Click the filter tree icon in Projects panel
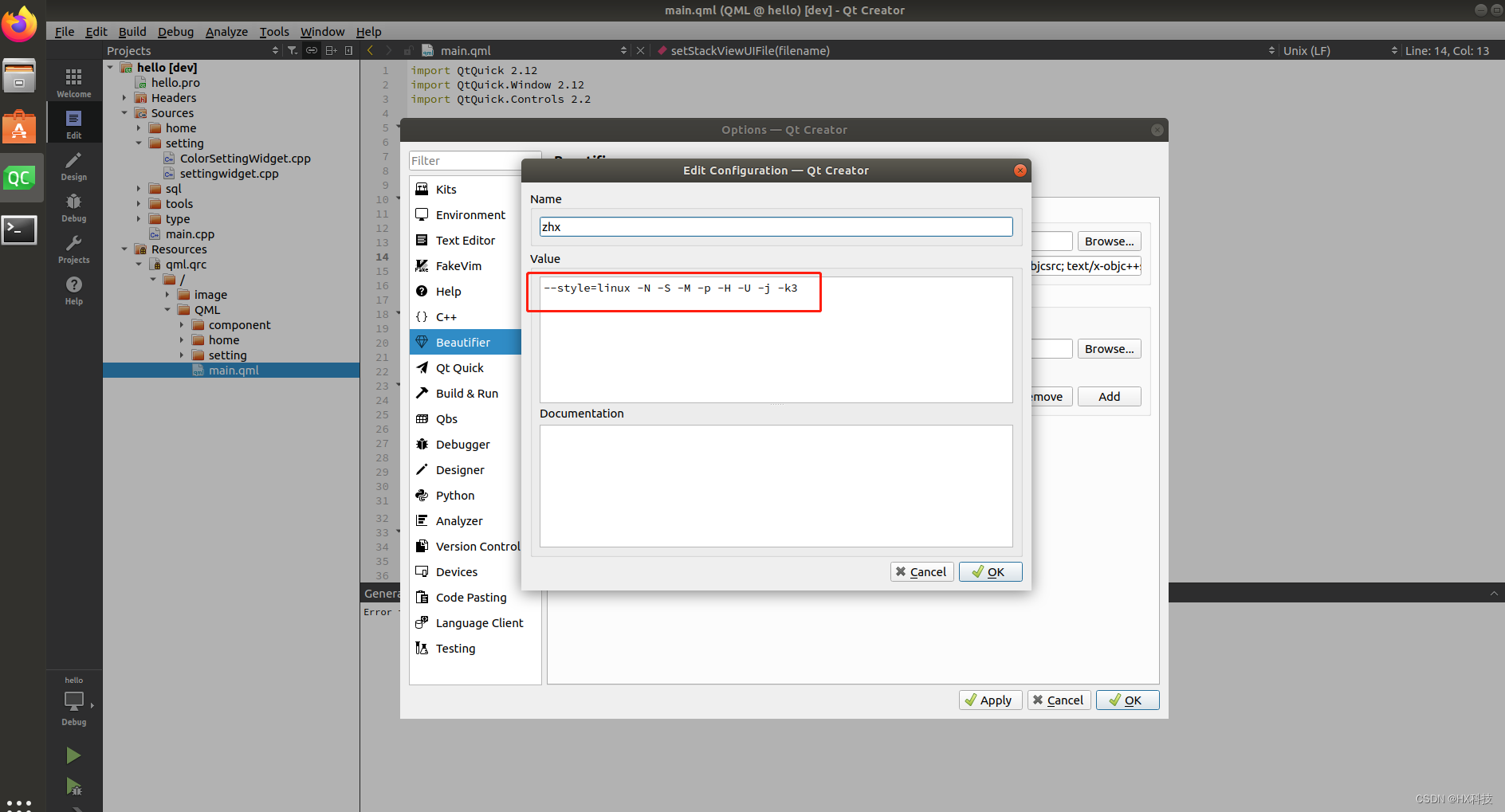This screenshot has height=812, width=1505. tap(293, 50)
